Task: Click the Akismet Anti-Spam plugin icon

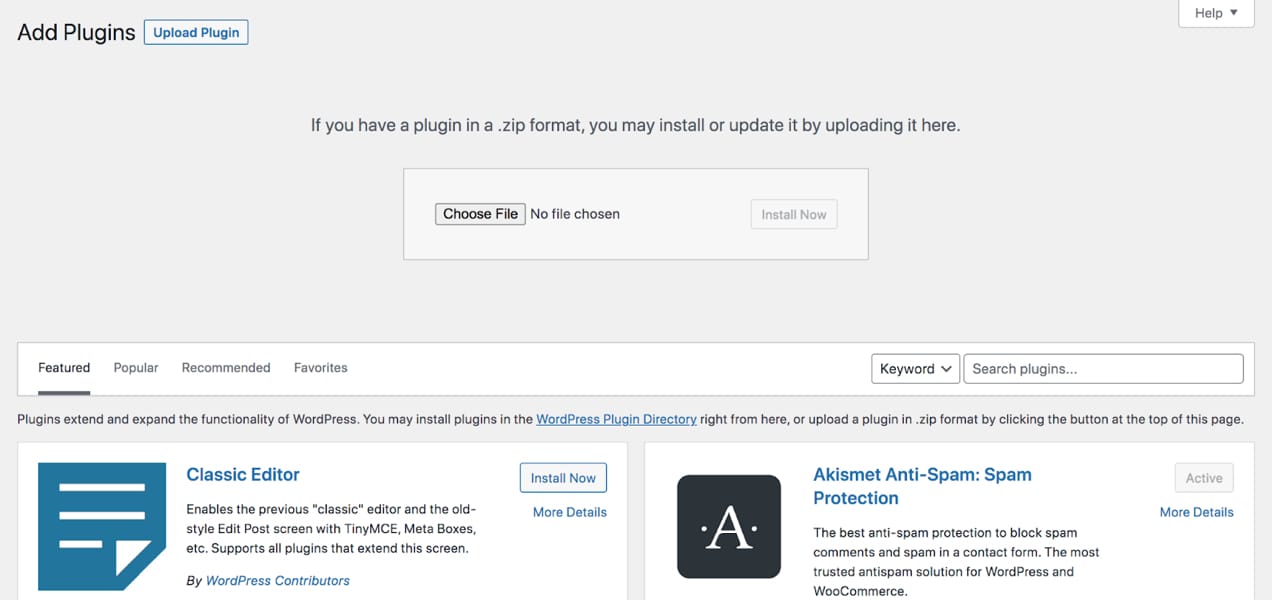Action: pyautogui.click(x=729, y=526)
